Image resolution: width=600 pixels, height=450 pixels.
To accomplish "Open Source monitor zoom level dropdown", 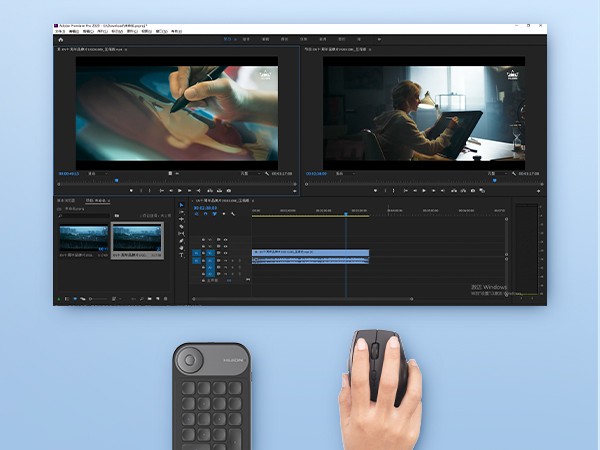I will [98, 174].
